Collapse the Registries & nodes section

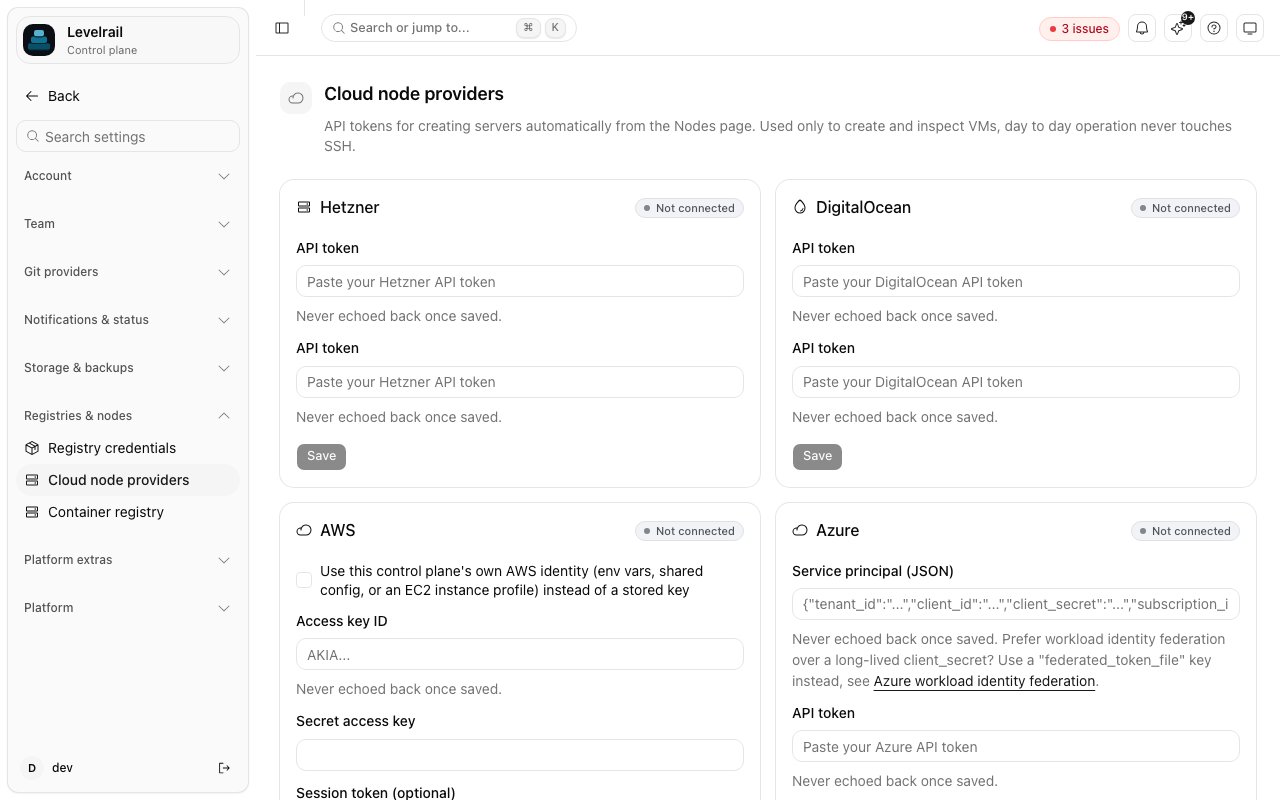coord(128,416)
